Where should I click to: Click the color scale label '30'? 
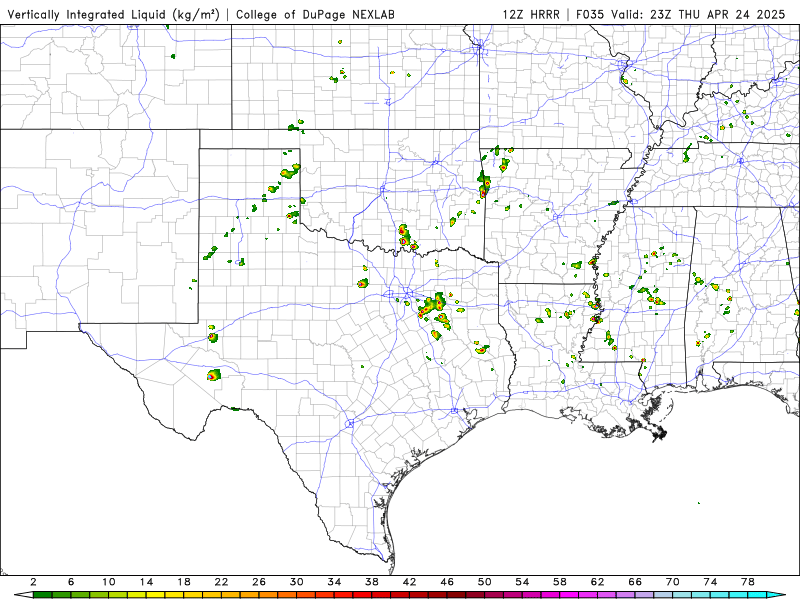(x=296, y=582)
